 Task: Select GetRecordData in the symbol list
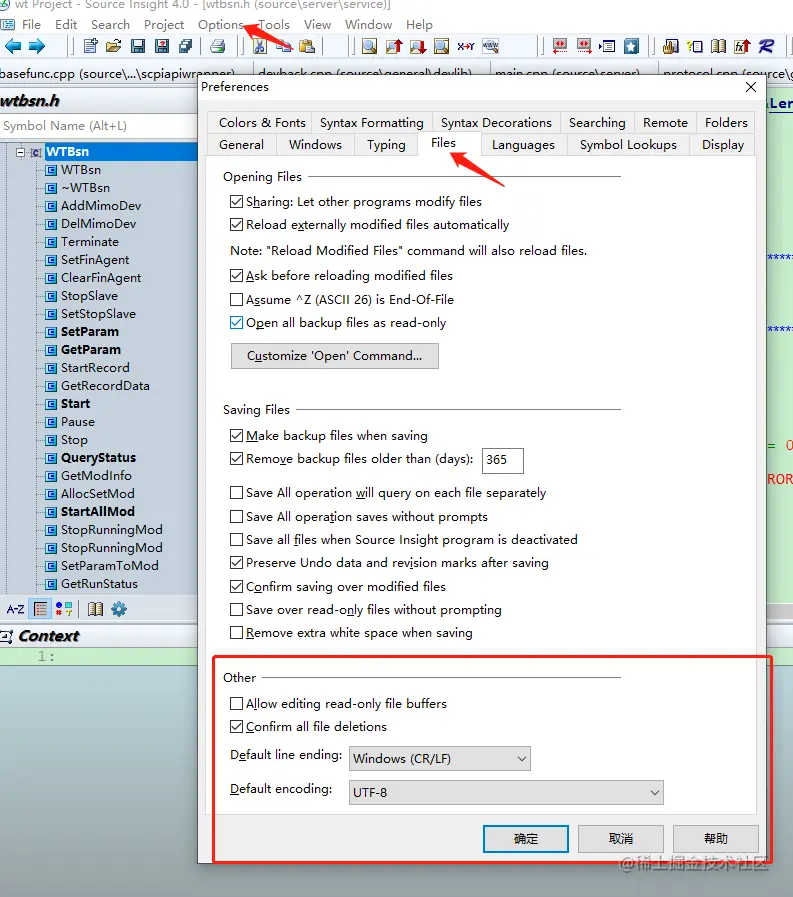click(105, 386)
